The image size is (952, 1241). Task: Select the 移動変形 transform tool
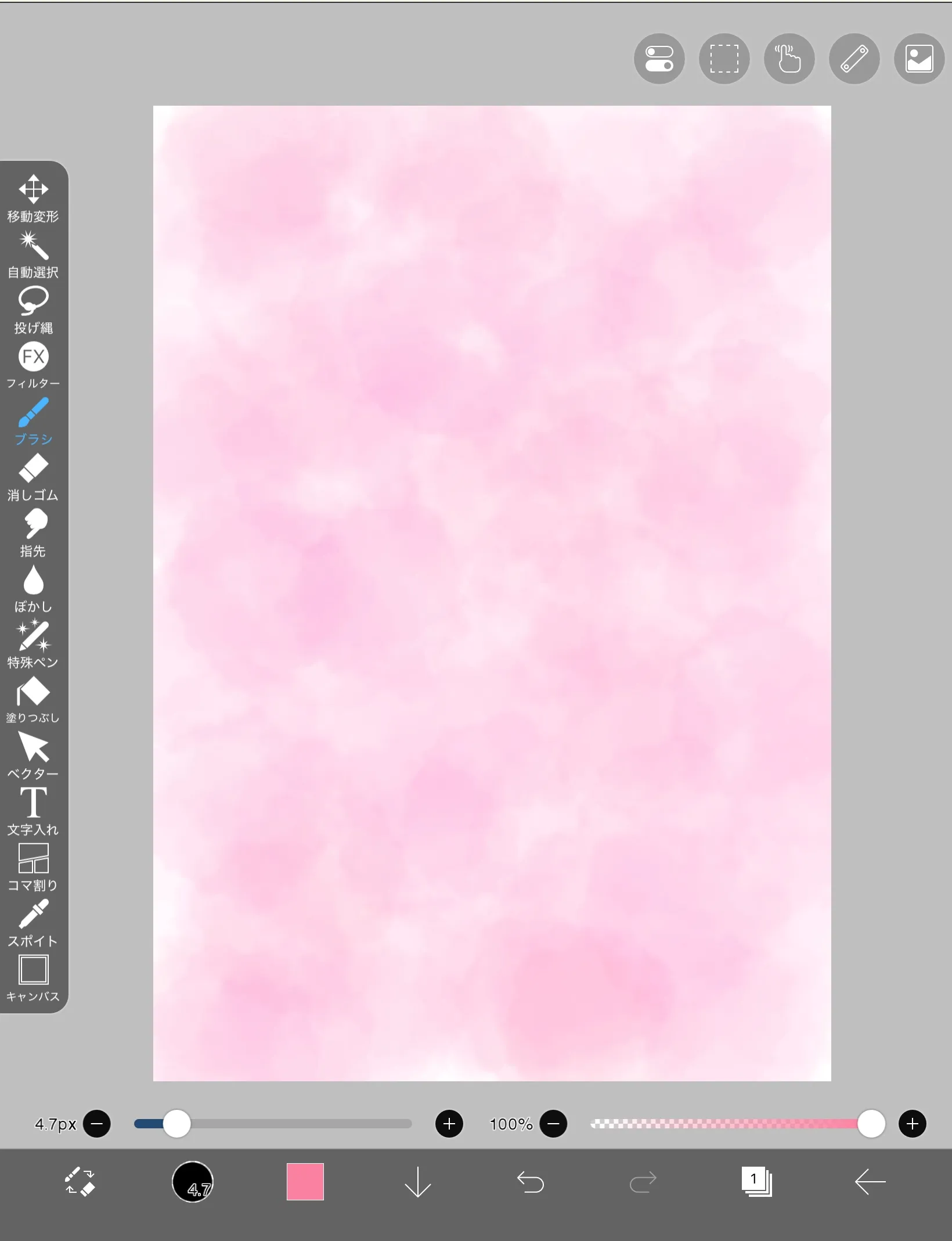click(33, 197)
